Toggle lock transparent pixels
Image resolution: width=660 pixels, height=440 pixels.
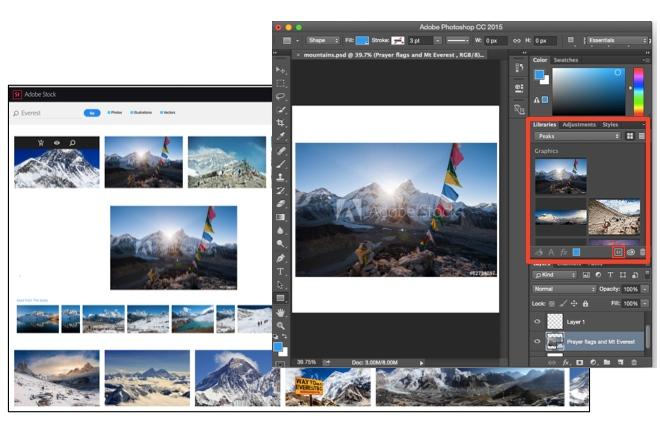click(552, 304)
